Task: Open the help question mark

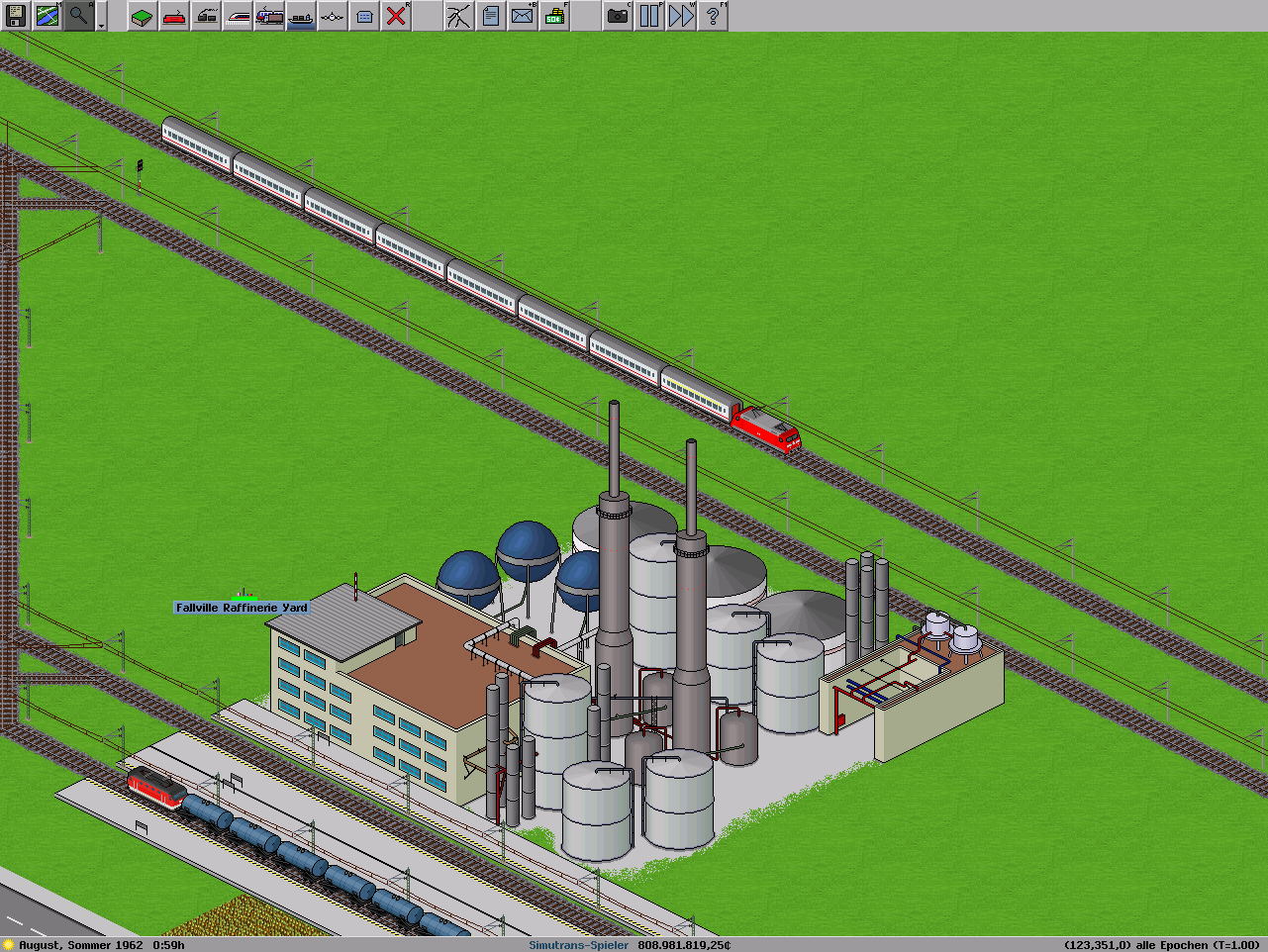Action: coord(713,16)
